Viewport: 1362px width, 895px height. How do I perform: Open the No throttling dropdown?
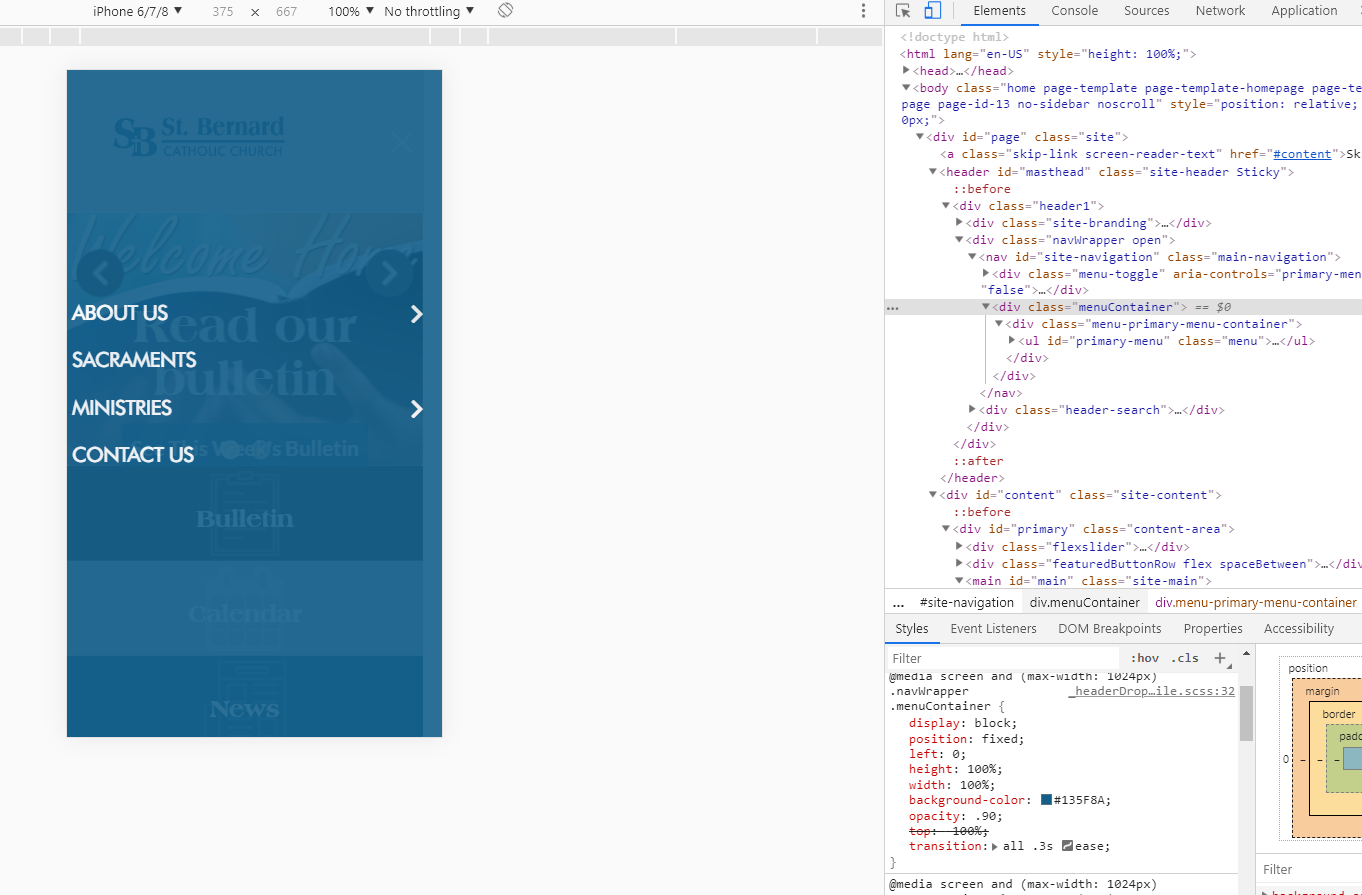429,11
